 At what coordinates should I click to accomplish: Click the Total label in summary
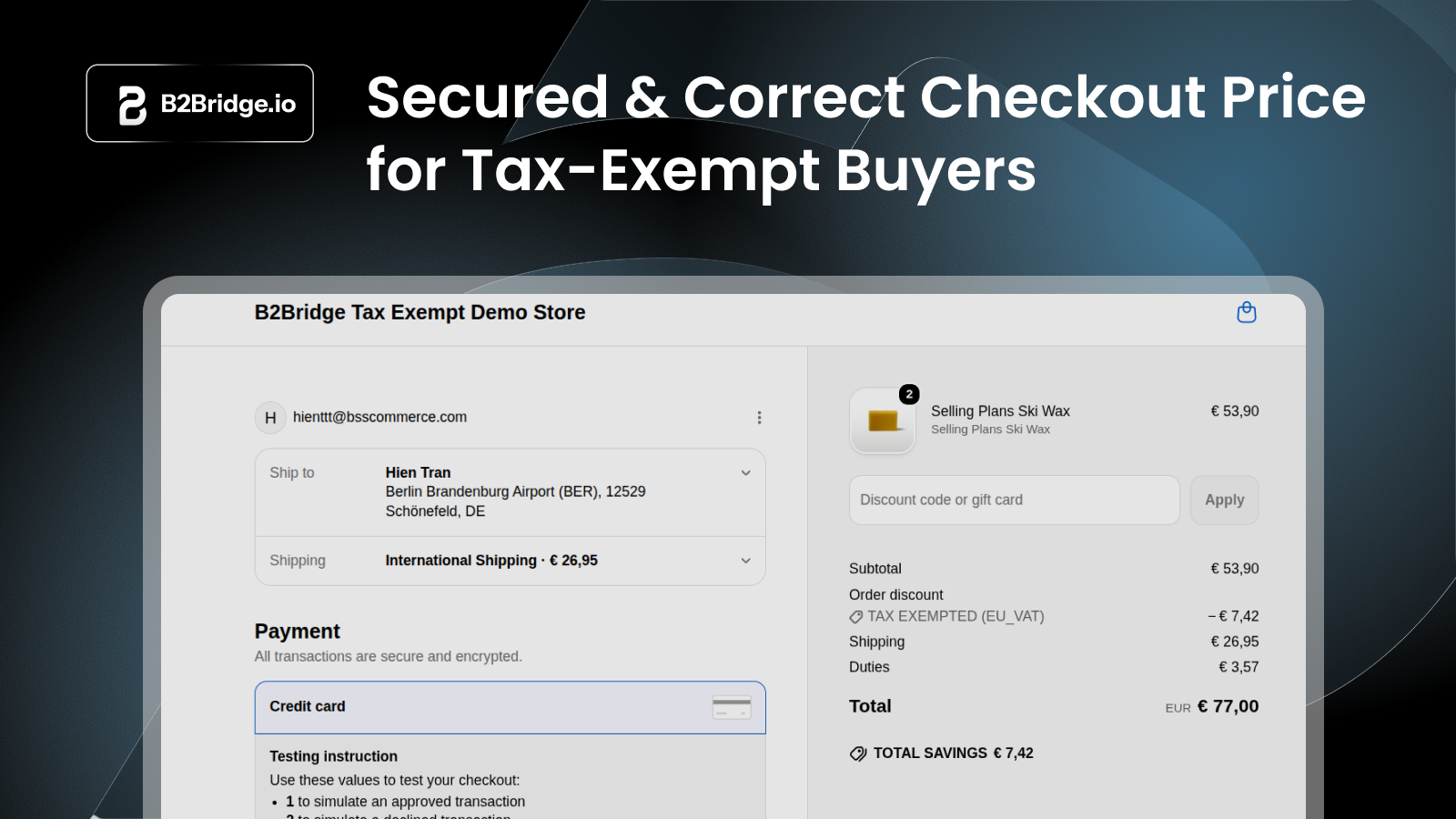[x=870, y=706]
